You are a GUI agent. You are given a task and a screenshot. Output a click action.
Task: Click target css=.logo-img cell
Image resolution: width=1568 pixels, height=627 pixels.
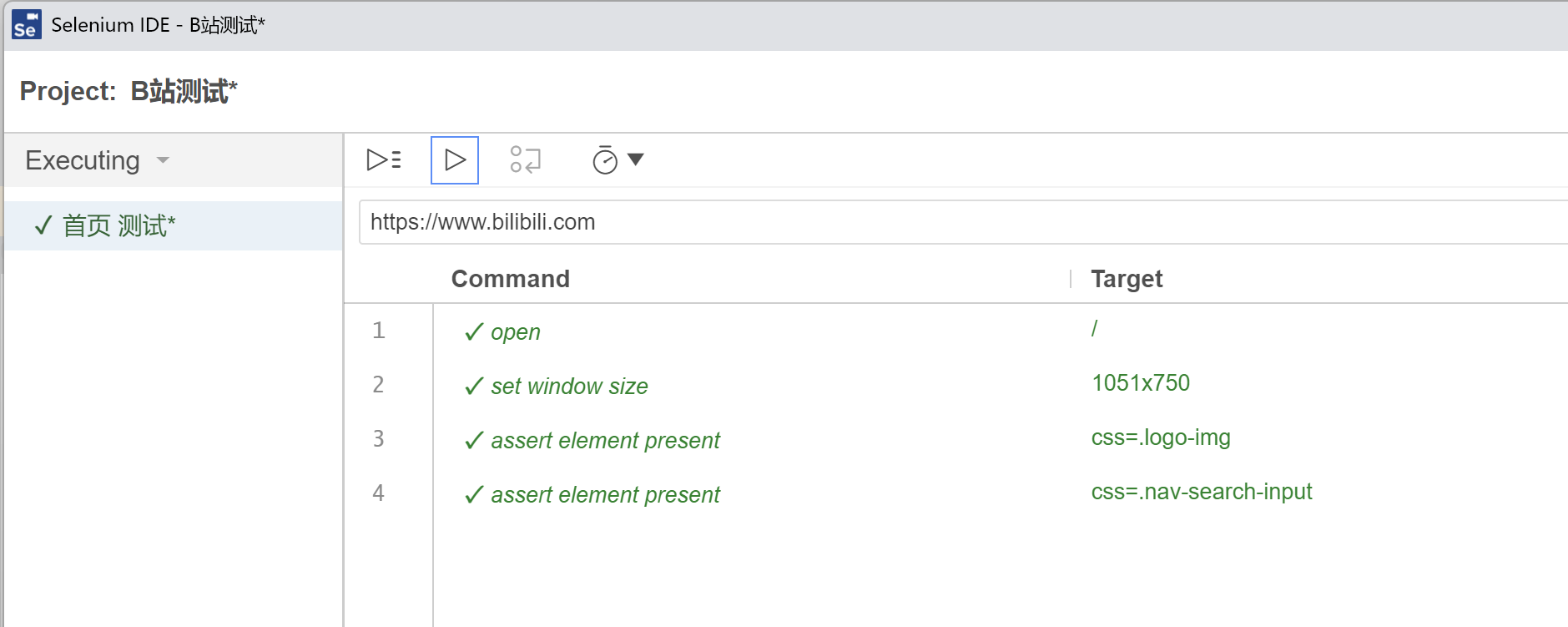1161,437
